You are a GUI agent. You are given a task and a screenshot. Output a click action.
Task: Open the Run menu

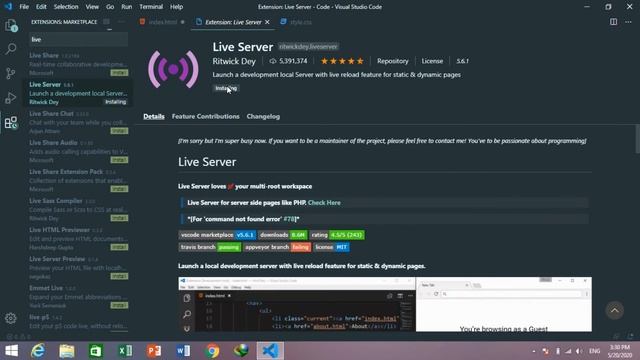[x=127, y=7]
